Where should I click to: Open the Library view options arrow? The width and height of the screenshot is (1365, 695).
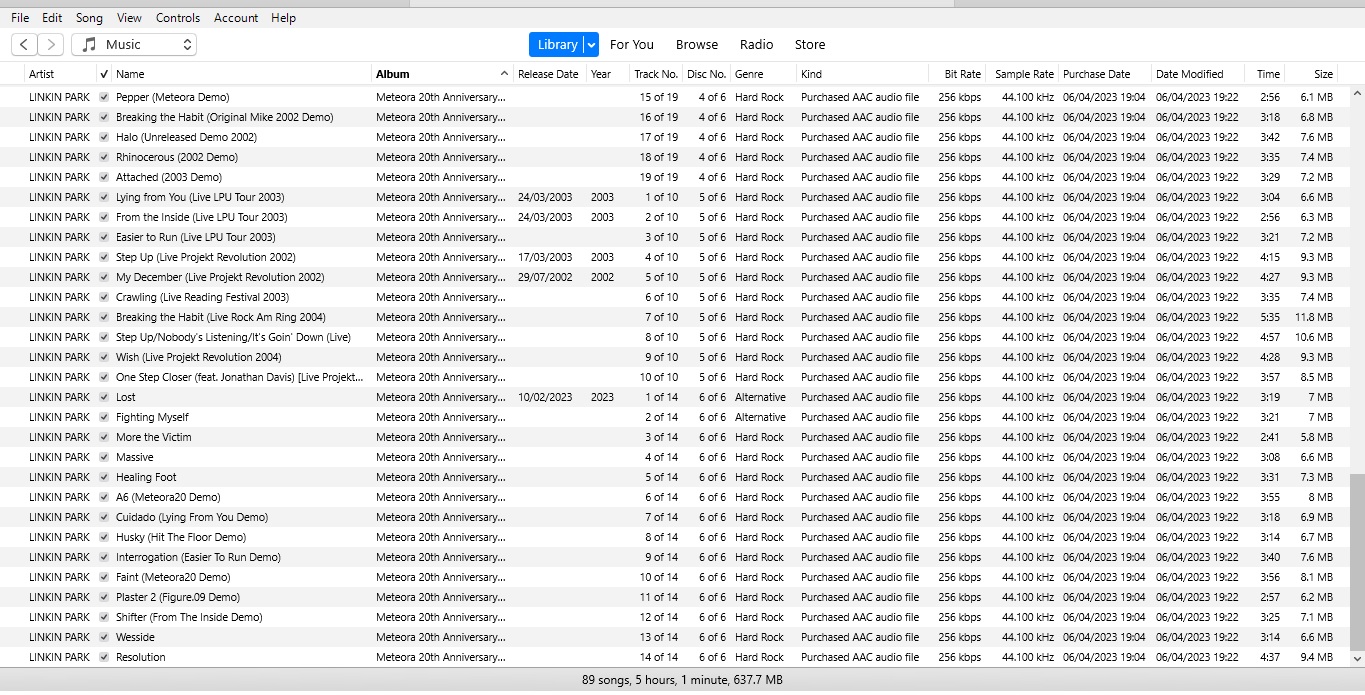[591, 44]
